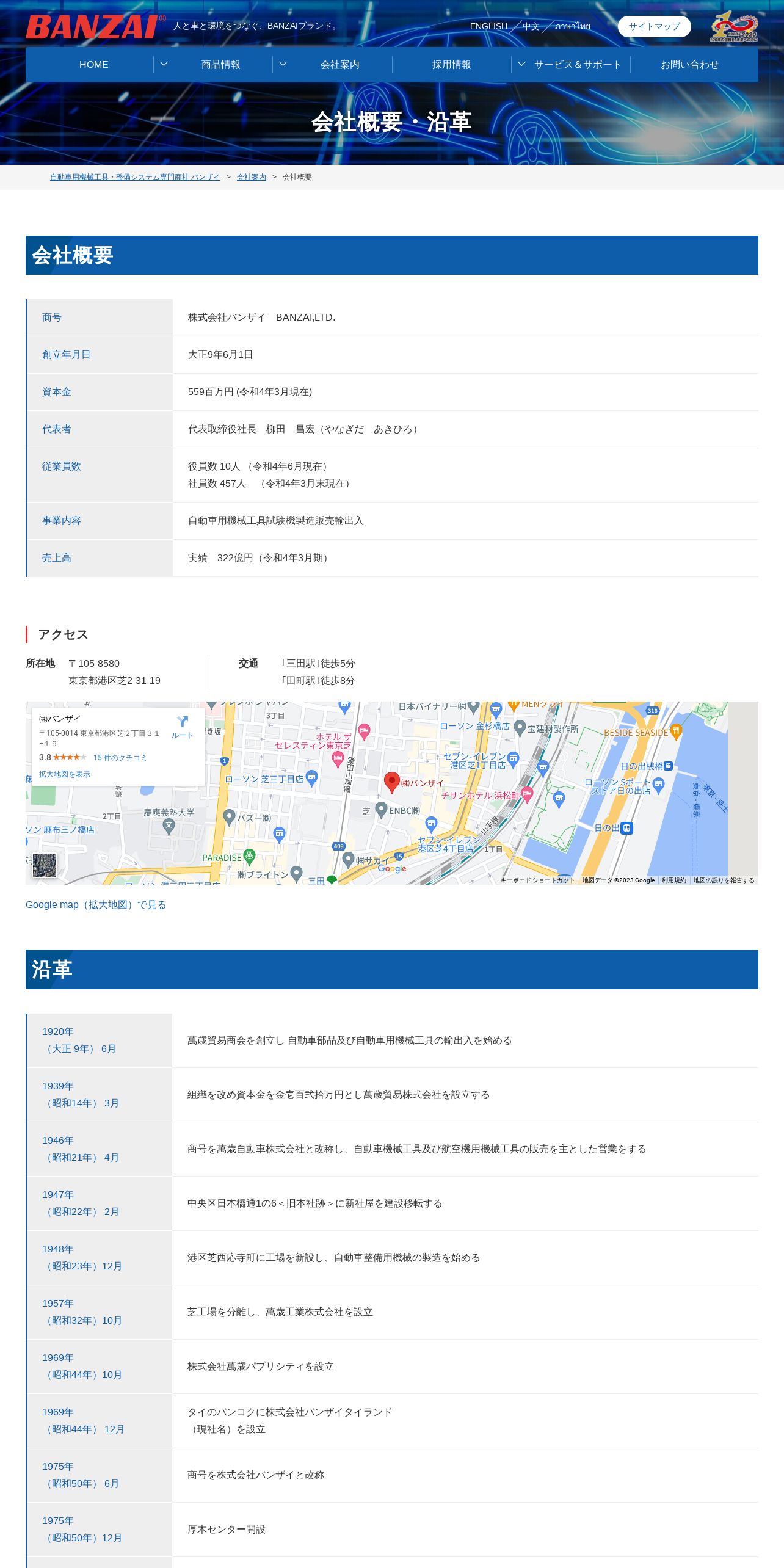Viewport: 784px width, 1568px height.
Task: Open the 会社案内 breadcrumb link
Action: (x=252, y=177)
